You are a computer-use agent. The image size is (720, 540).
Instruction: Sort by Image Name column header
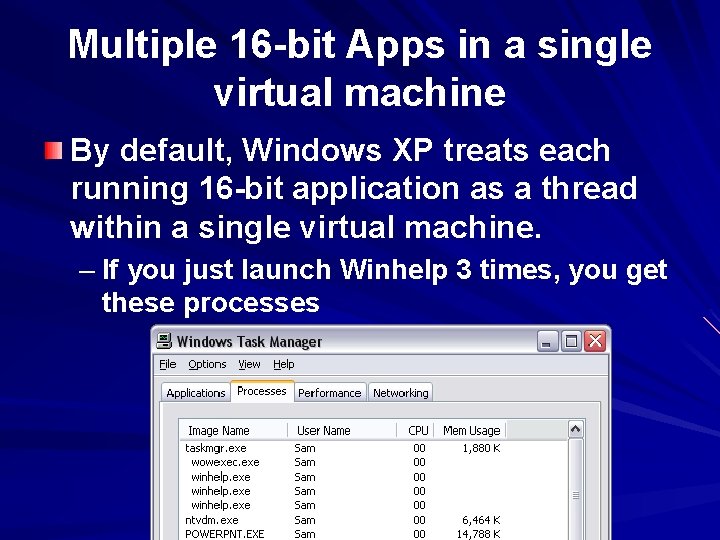click(233, 431)
